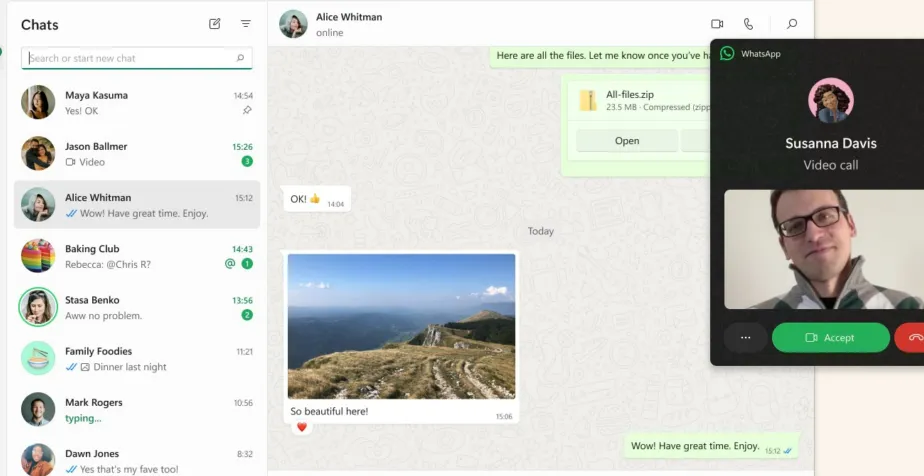Open the Baking Club group chat

(137, 256)
